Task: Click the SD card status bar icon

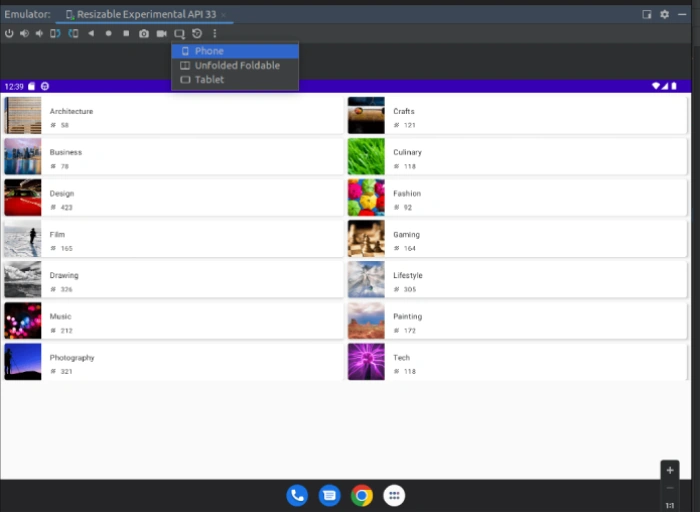Action: point(31,86)
